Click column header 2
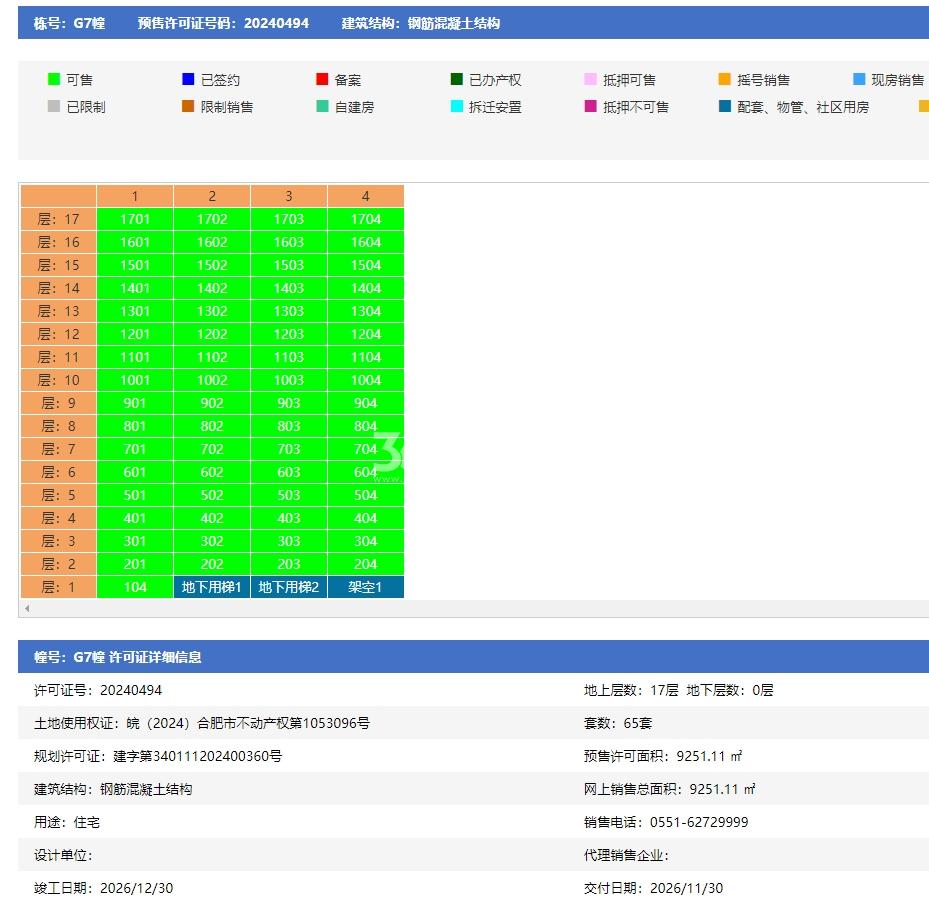929x915 pixels. (212, 196)
